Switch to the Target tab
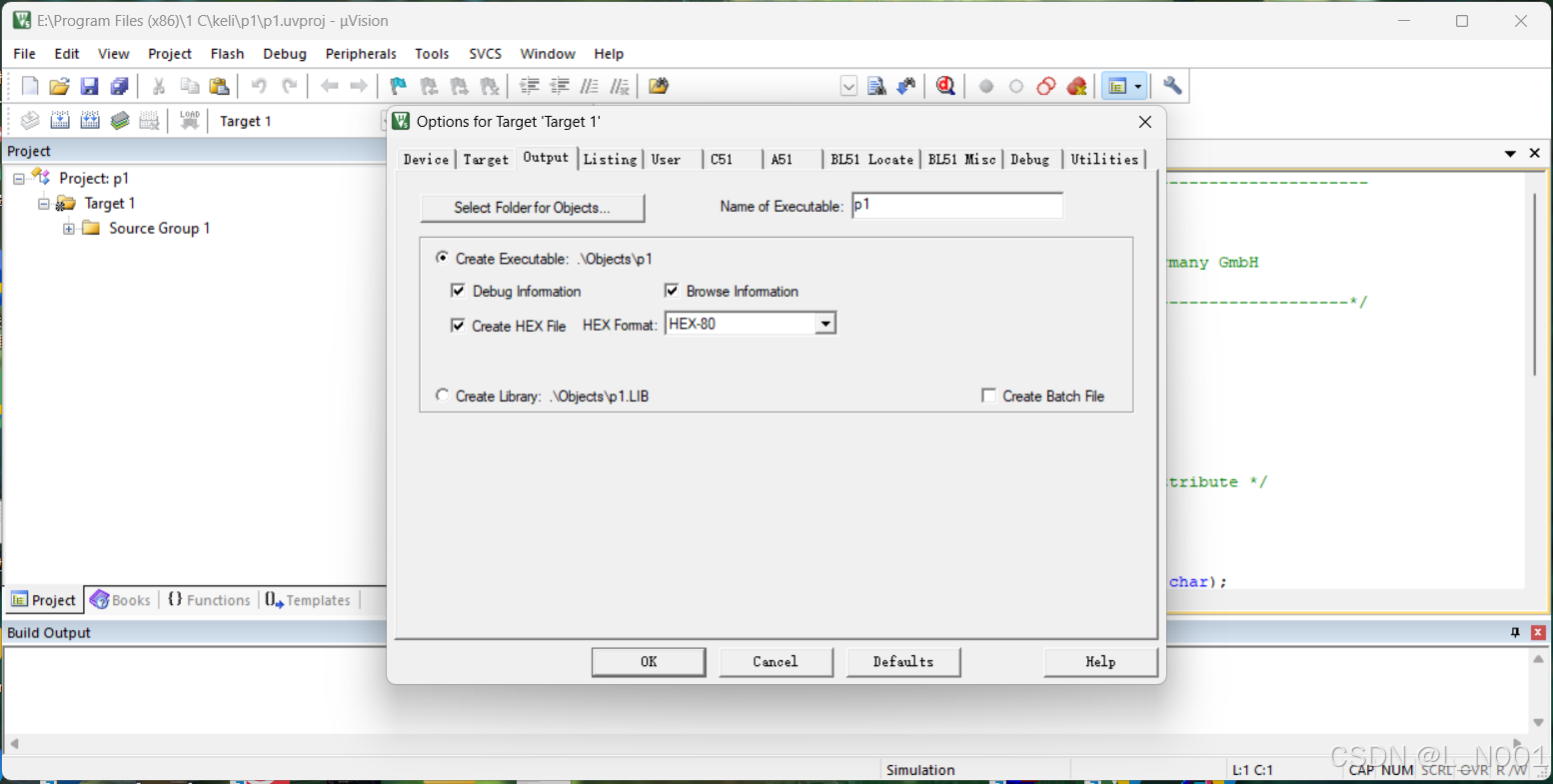The image size is (1553, 784). click(x=486, y=159)
